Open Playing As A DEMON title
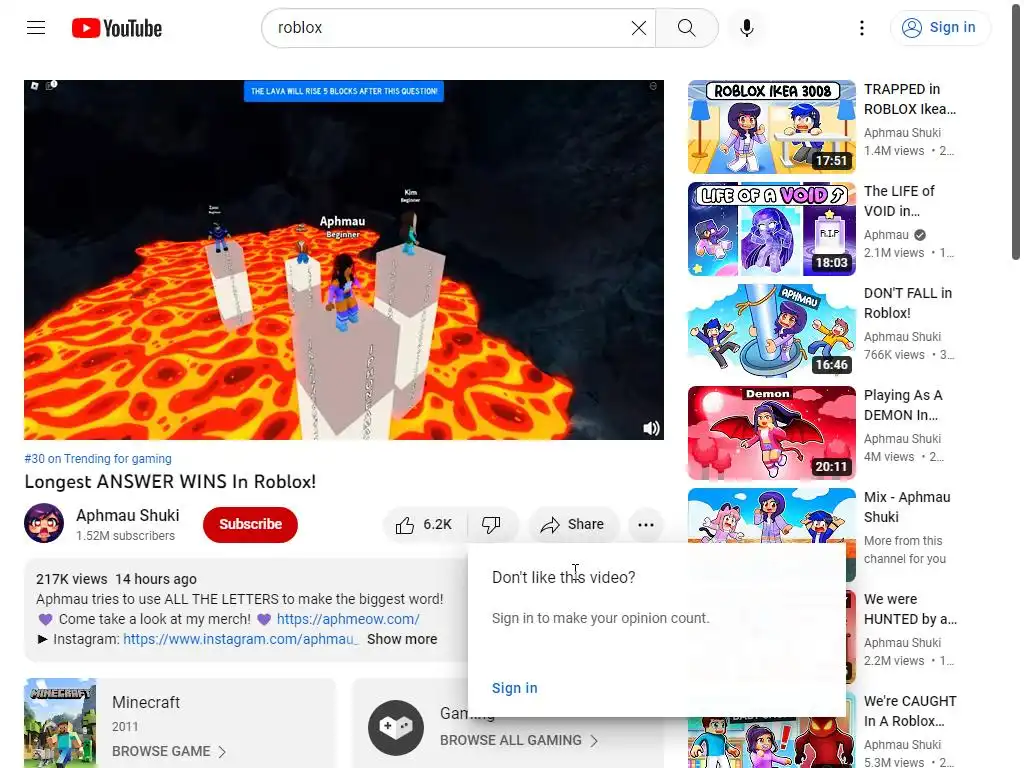The height and width of the screenshot is (768, 1024). click(903, 405)
